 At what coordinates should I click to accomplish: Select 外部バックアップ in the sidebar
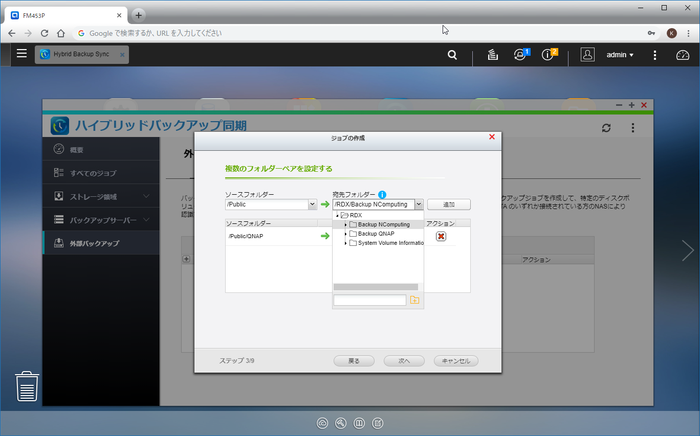click(101, 243)
